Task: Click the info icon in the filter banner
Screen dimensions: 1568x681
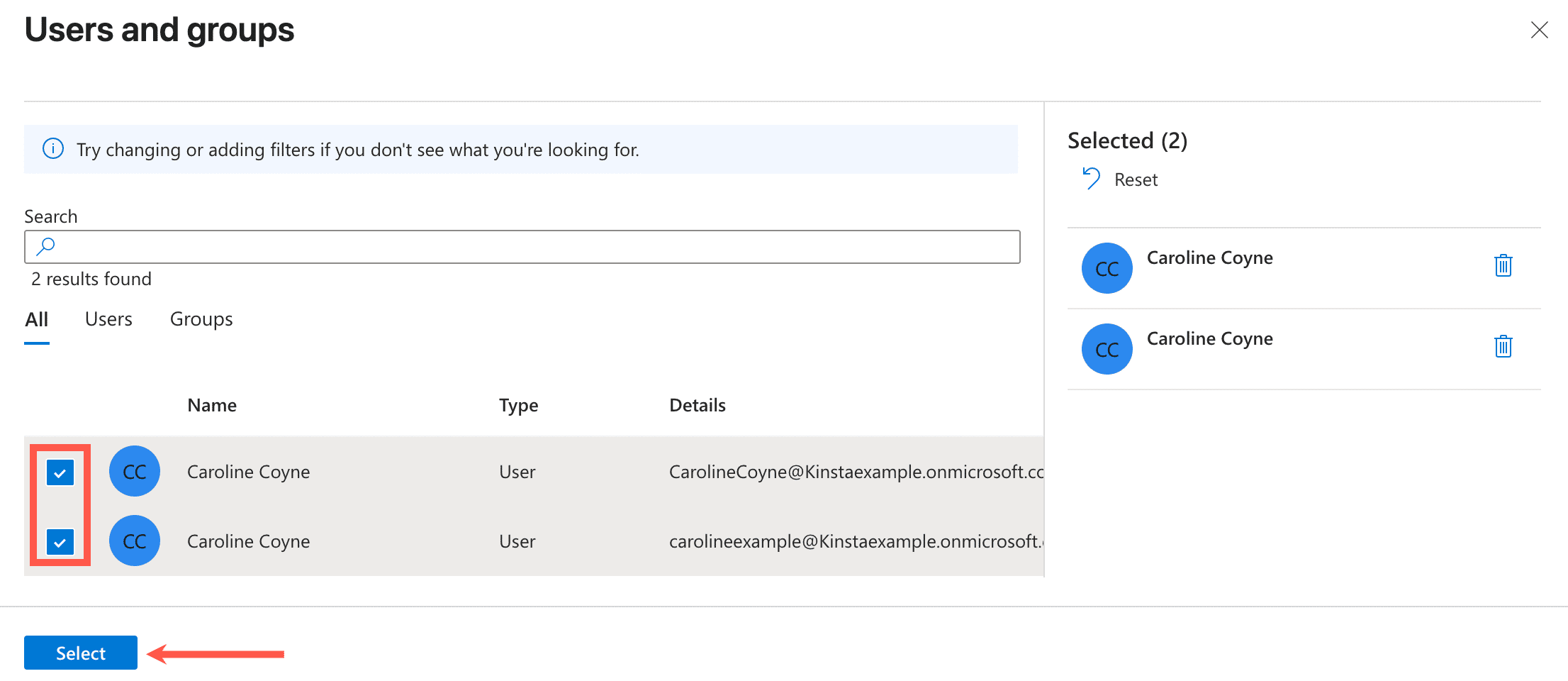Action: [53, 149]
